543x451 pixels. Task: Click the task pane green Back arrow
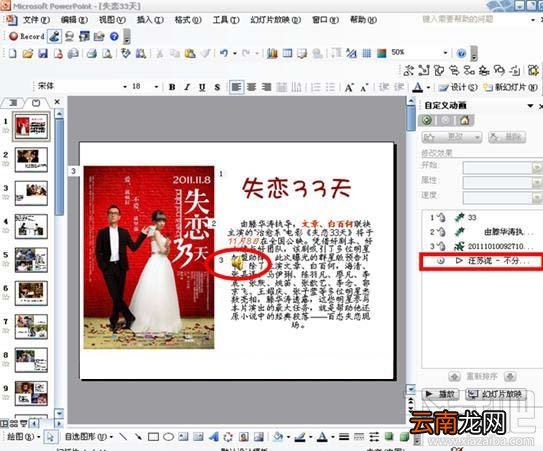[x=427, y=120]
